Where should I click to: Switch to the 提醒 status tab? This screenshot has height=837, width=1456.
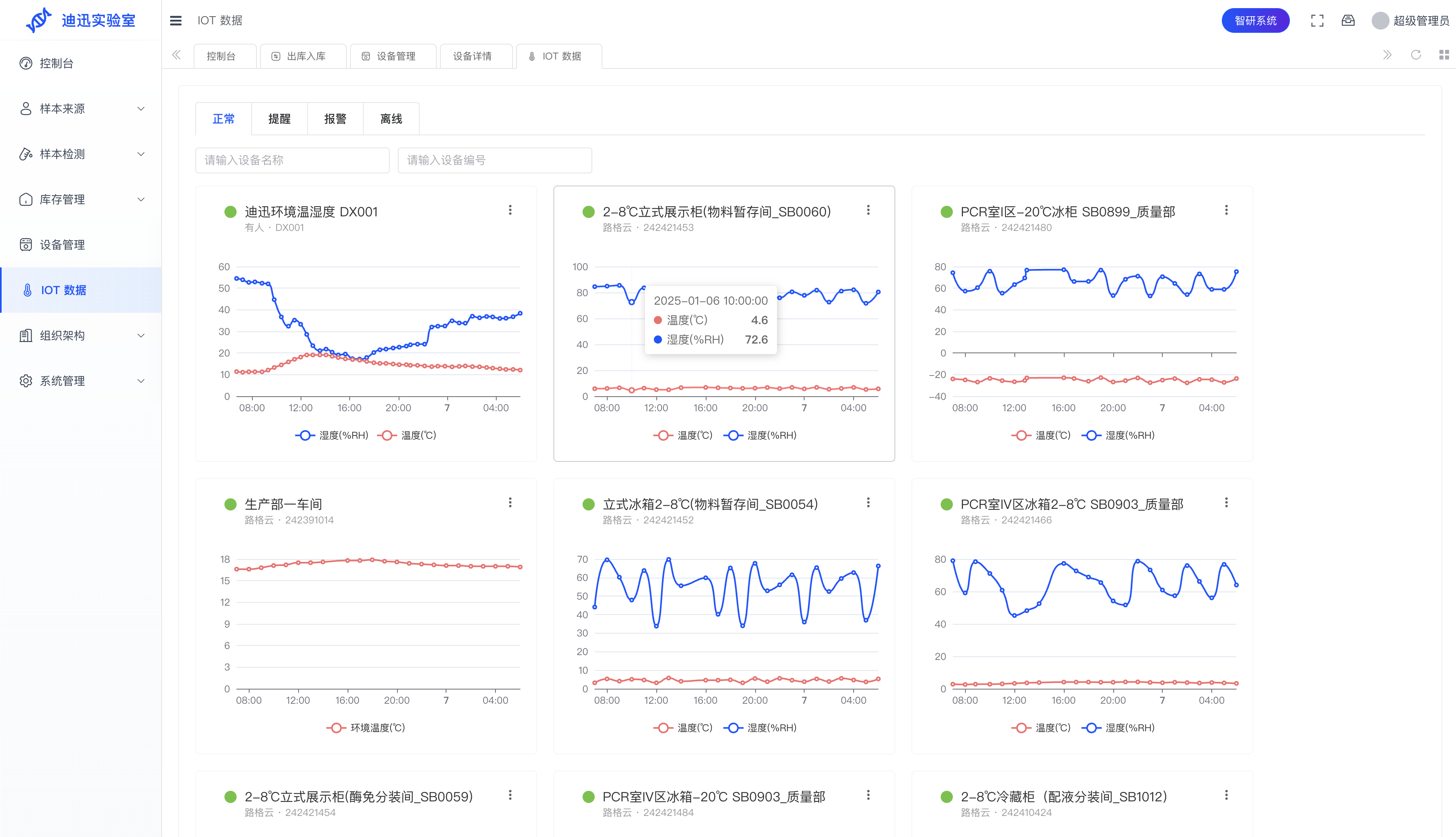tap(280, 119)
